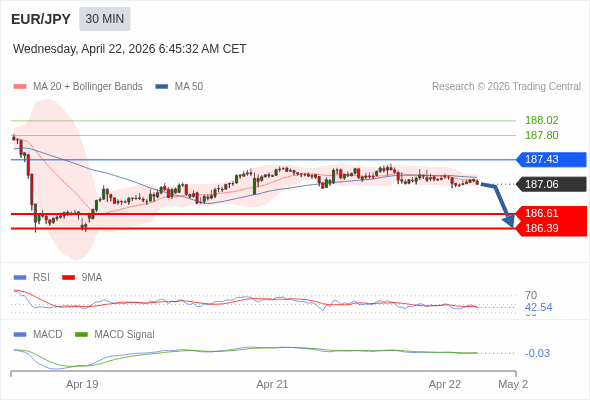Click the red 9MA legend swatch
Viewport: 590px width, 400px height.
(x=68, y=278)
